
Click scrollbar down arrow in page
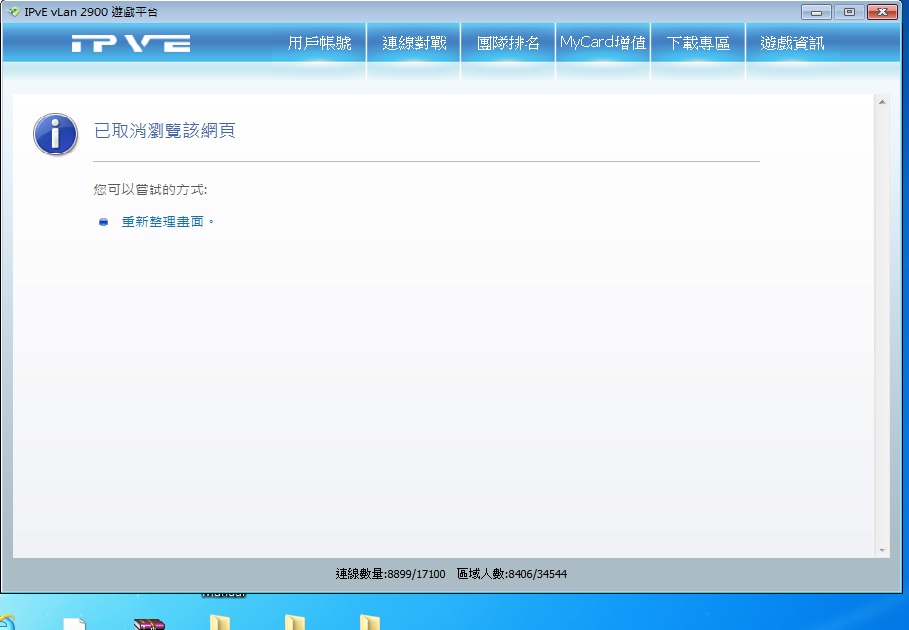point(882,551)
